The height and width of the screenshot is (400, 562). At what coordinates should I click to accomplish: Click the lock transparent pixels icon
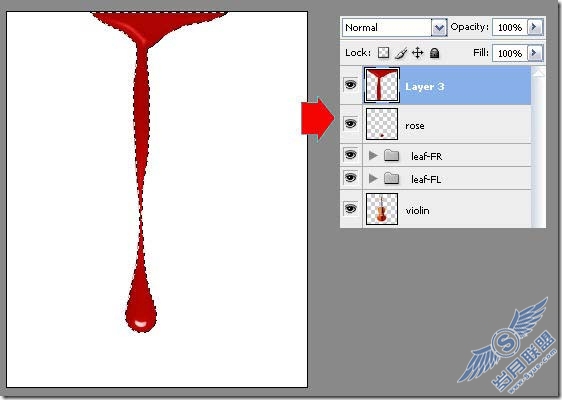(x=384, y=53)
